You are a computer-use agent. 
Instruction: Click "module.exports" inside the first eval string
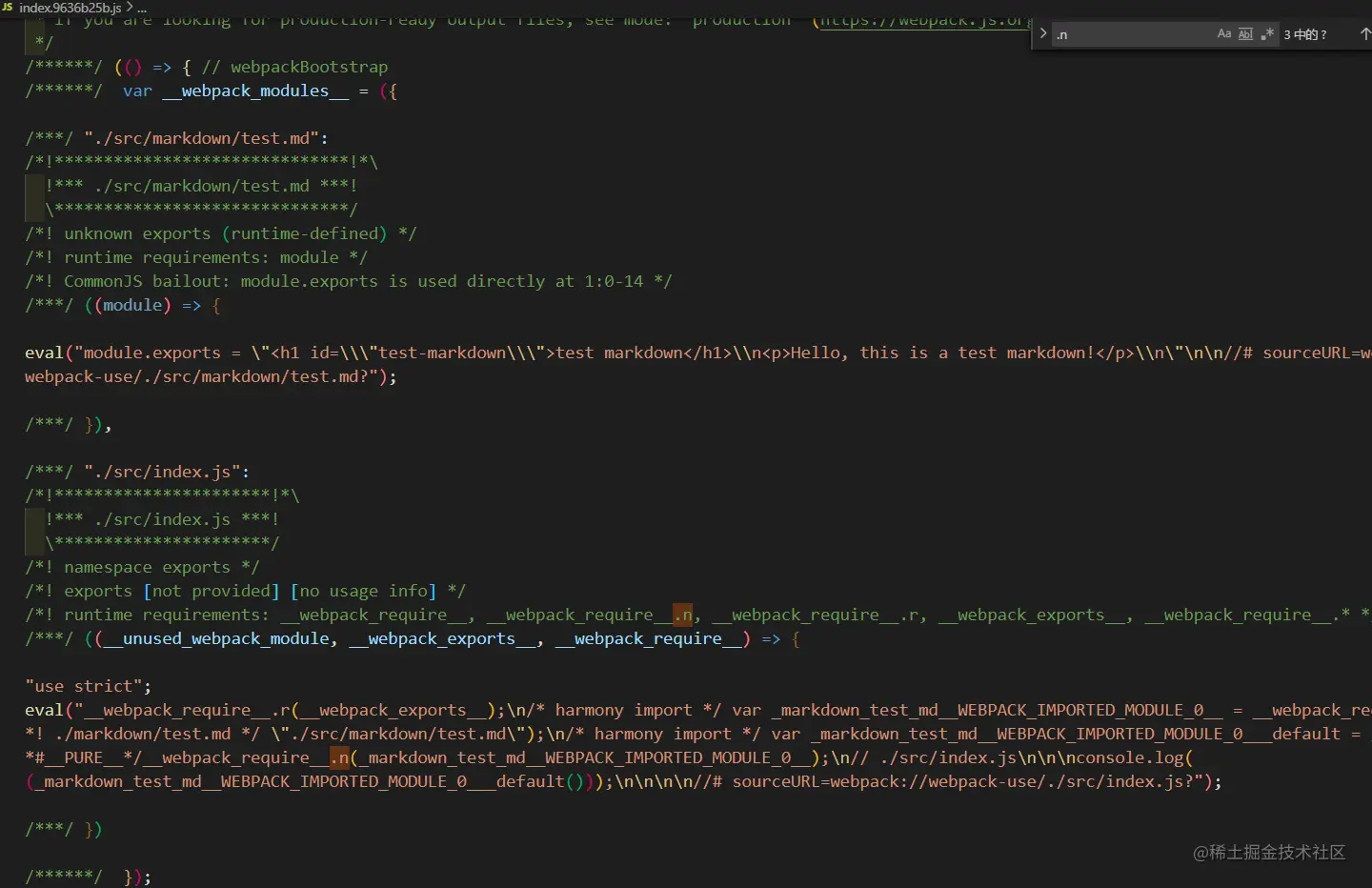point(152,353)
